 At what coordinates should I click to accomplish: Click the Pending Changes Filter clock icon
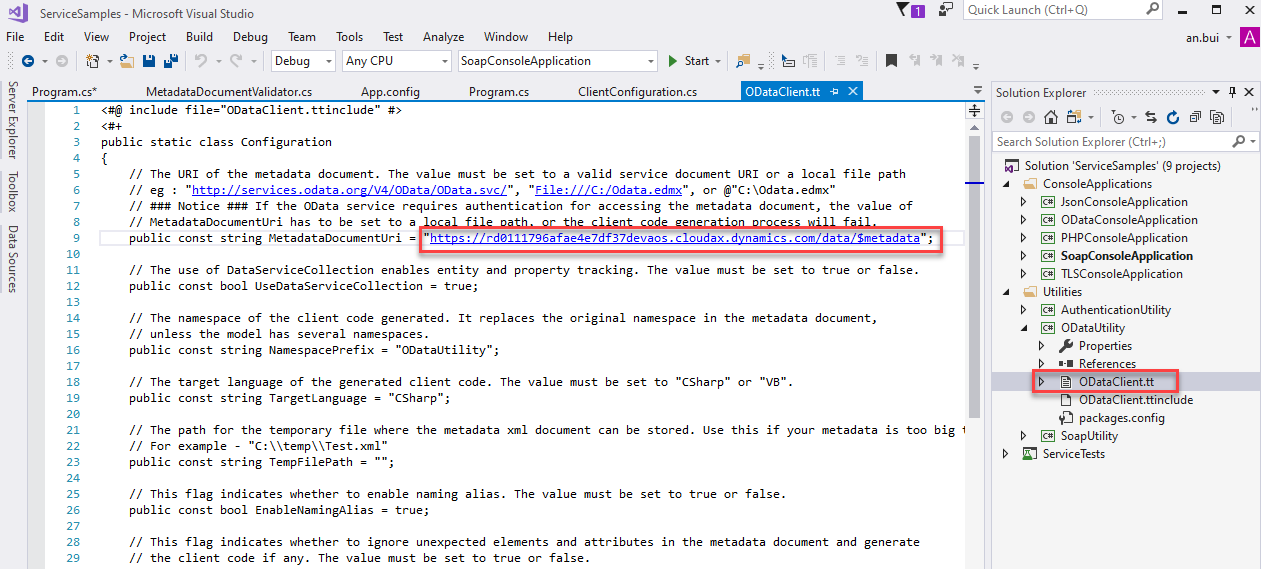1119,117
